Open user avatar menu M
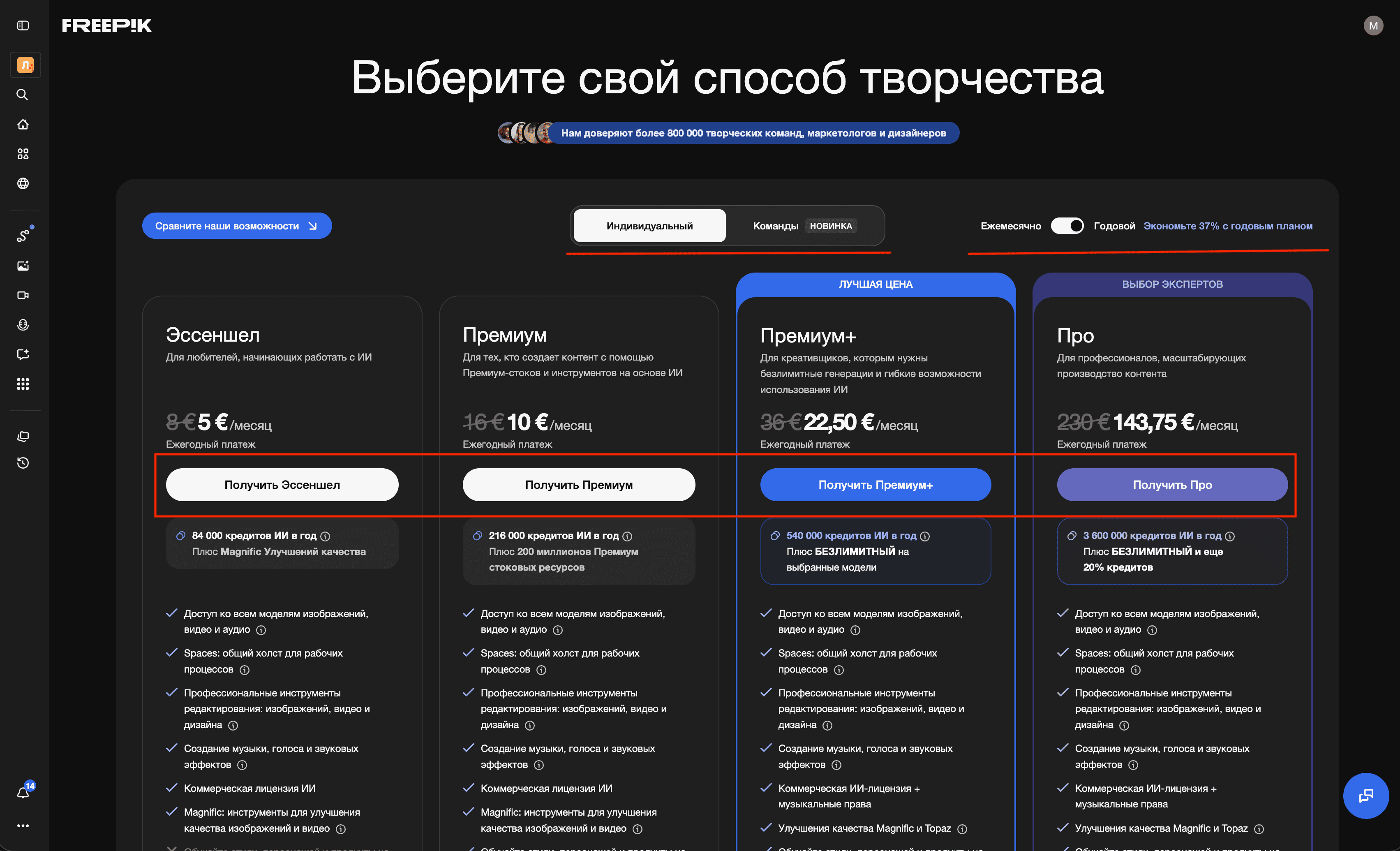The width and height of the screenshot is (1400, 851). 1373,25
